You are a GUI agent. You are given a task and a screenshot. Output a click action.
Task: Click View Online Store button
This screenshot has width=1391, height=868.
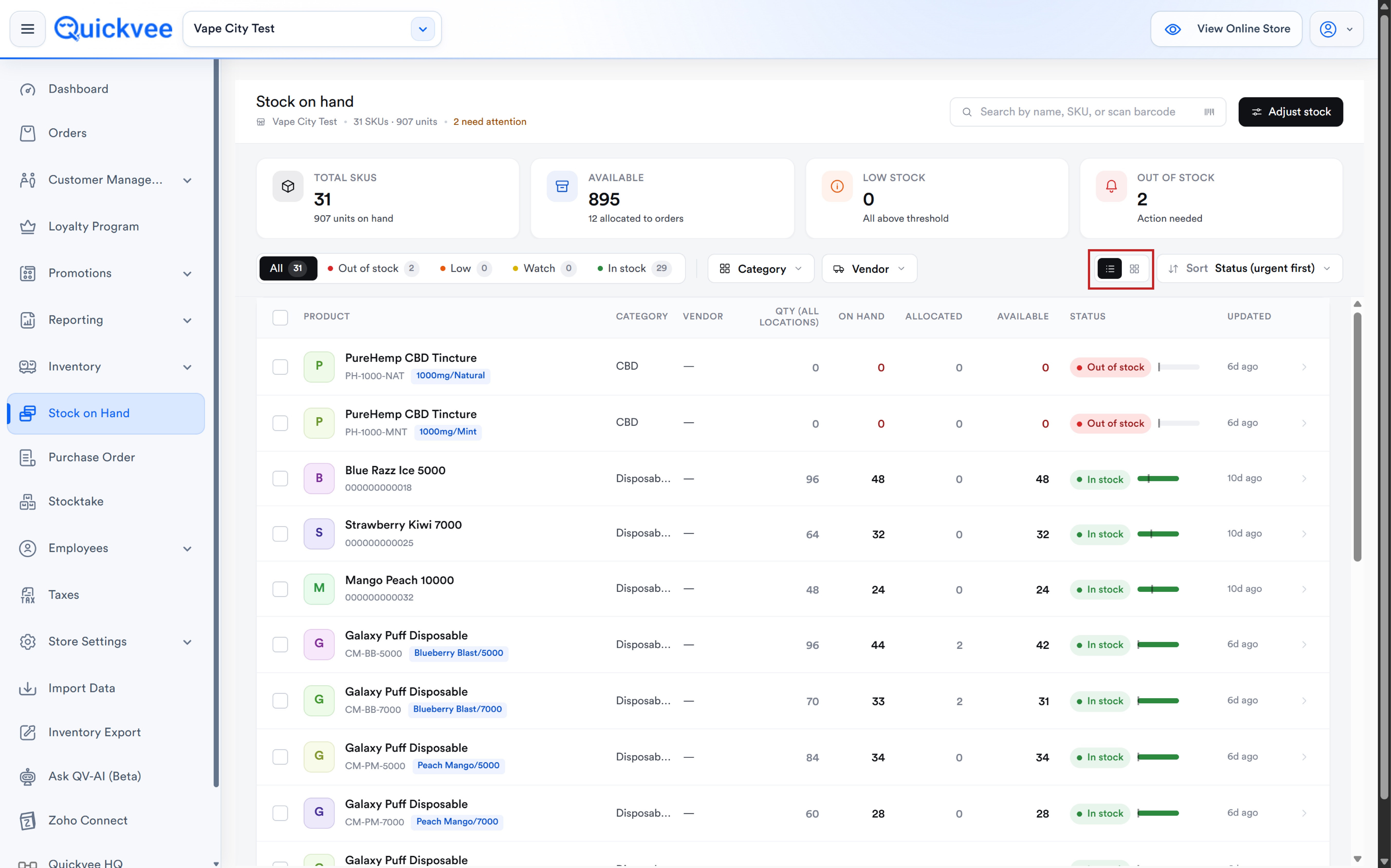pyautogui.click(x=1226, y=29)
